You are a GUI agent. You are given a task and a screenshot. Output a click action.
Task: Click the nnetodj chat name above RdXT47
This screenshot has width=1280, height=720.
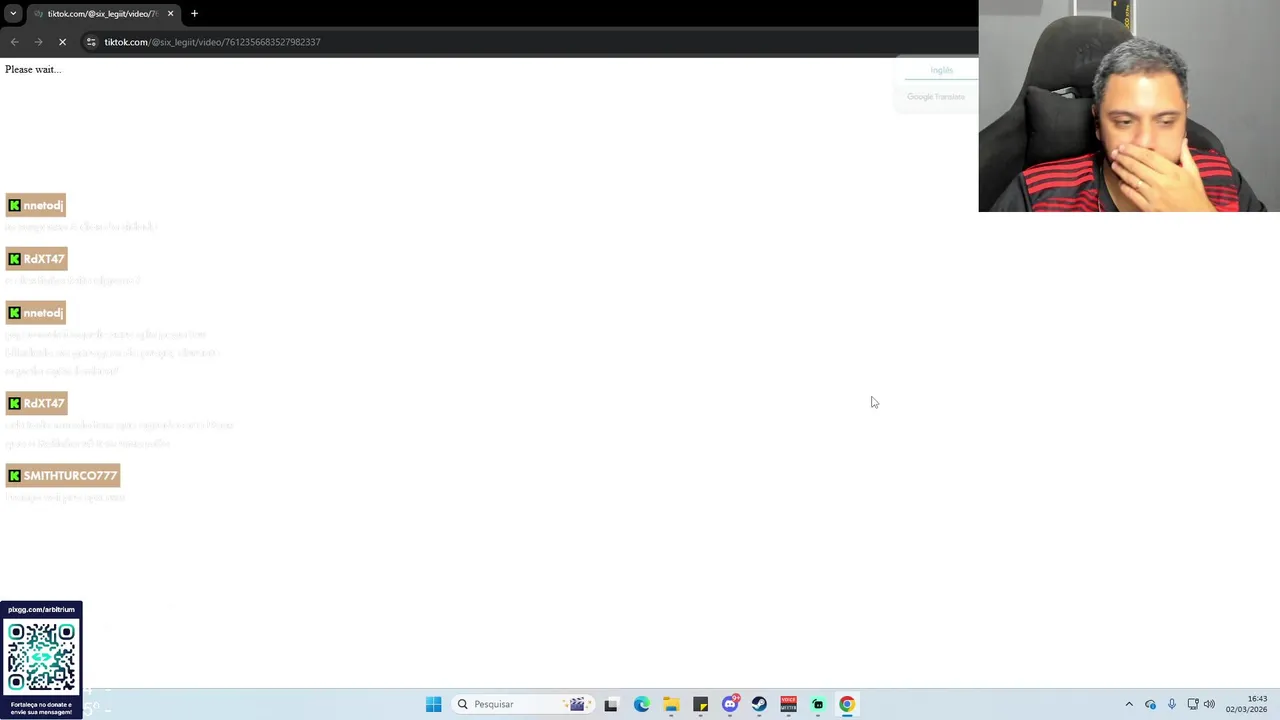(36, 205)
